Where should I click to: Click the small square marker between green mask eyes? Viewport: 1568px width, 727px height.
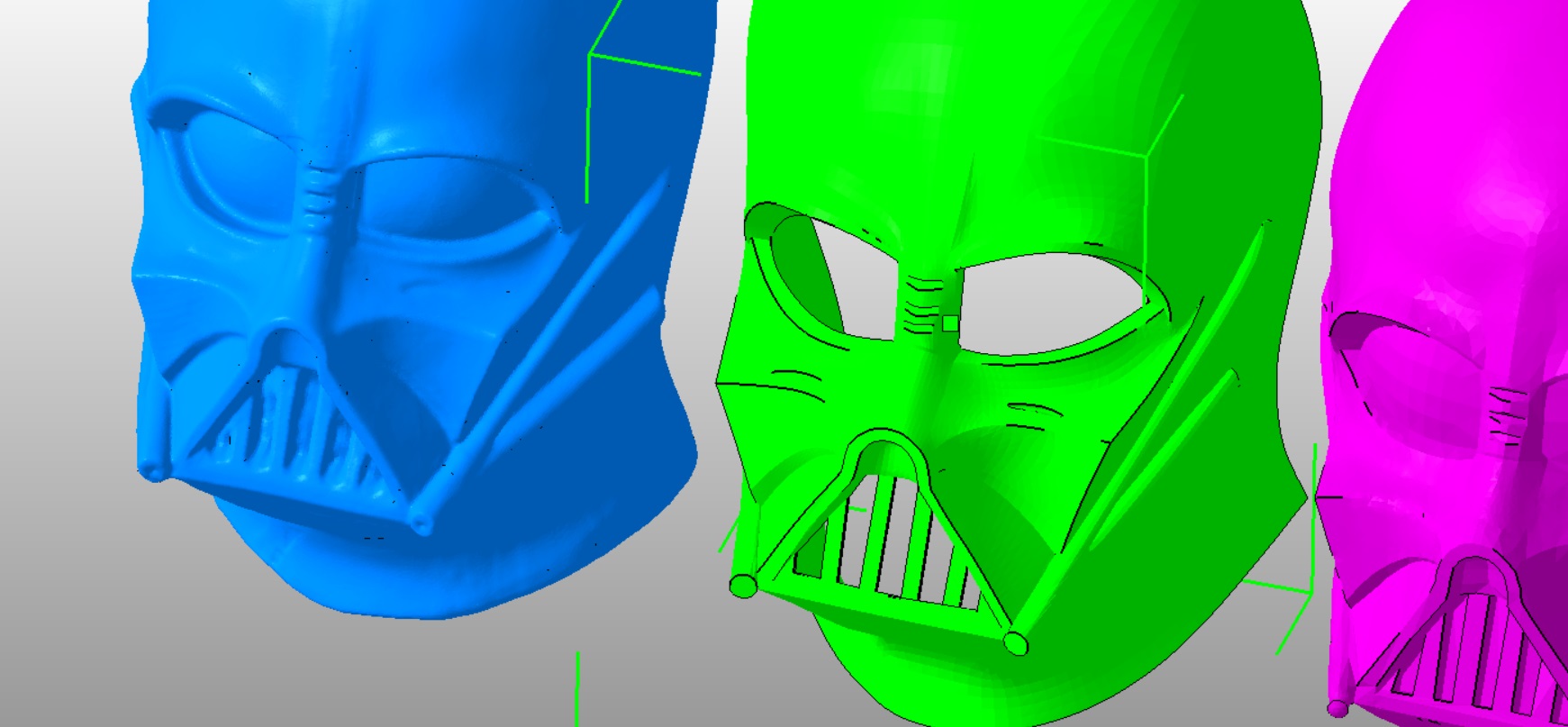(x=950, y=323)
